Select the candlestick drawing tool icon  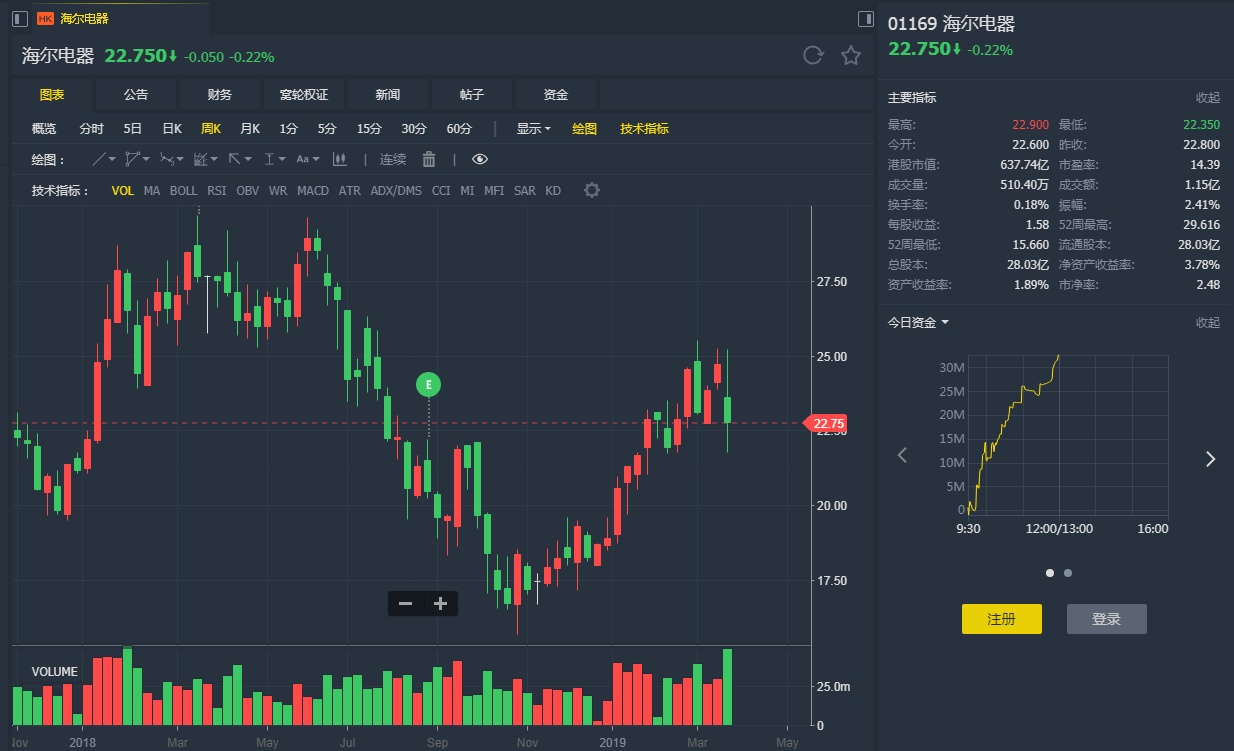tap(339, 159)
